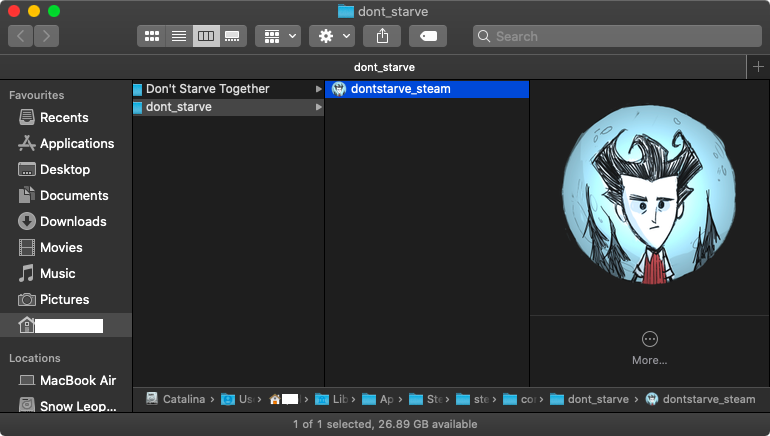Select the home folder in sidebar

[66, 325]
